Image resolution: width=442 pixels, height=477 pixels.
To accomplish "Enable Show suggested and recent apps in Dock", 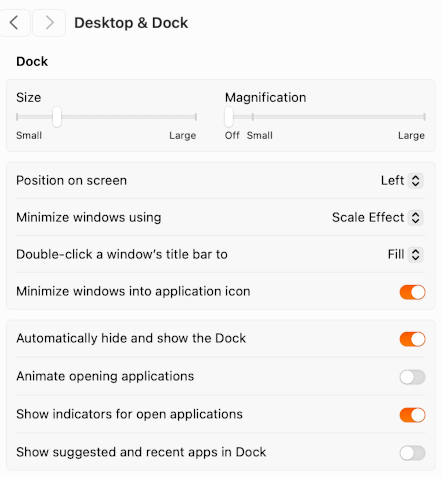I will (412, 453).
